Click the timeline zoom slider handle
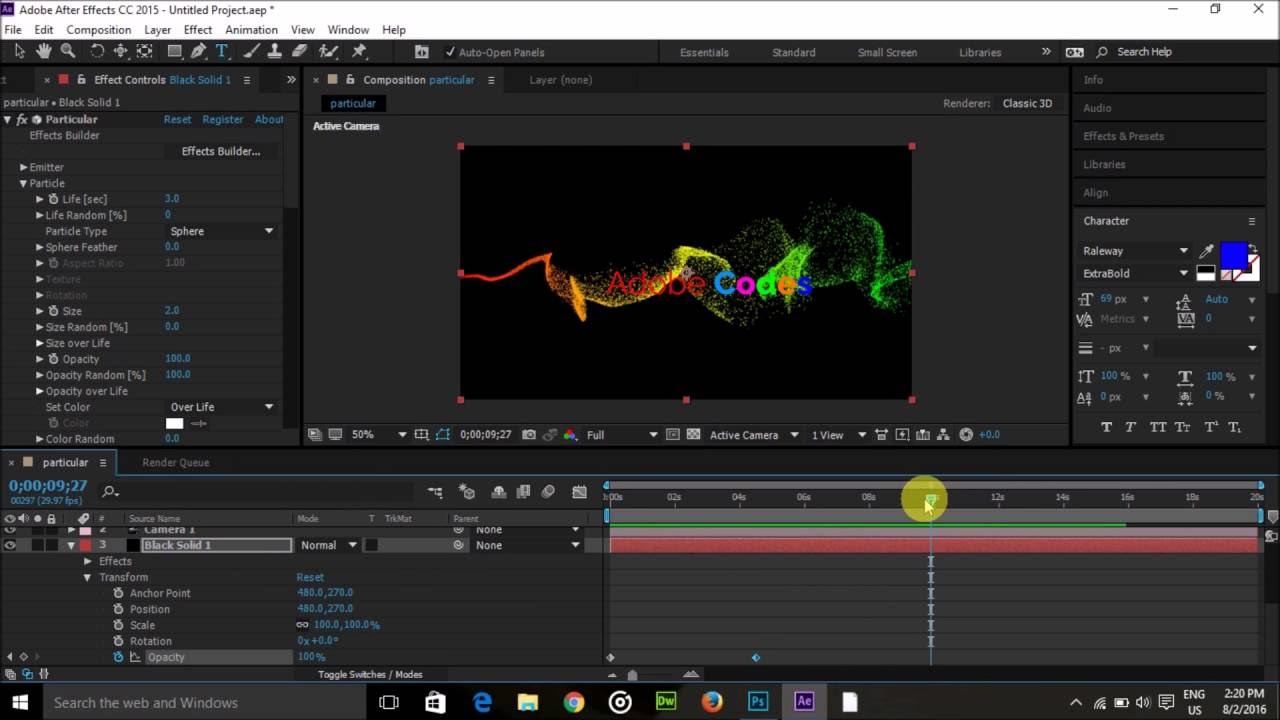This screenshot has width=1280, height=720. 631,674
